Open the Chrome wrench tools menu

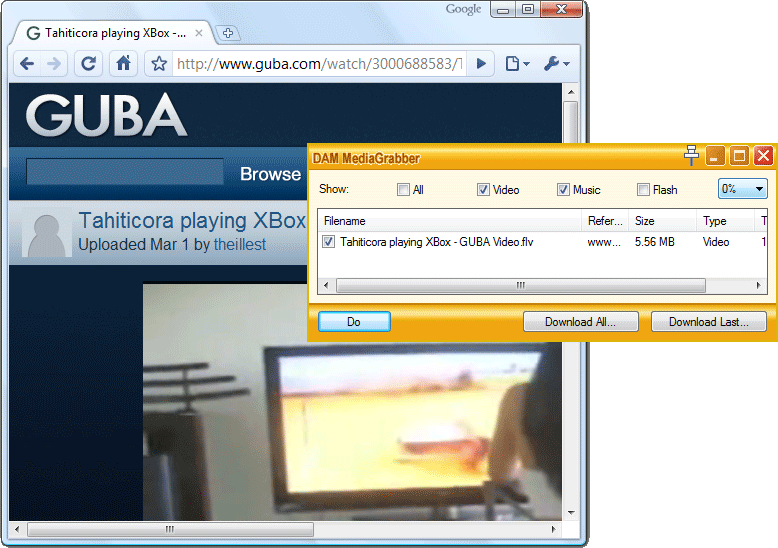[557, 64]
